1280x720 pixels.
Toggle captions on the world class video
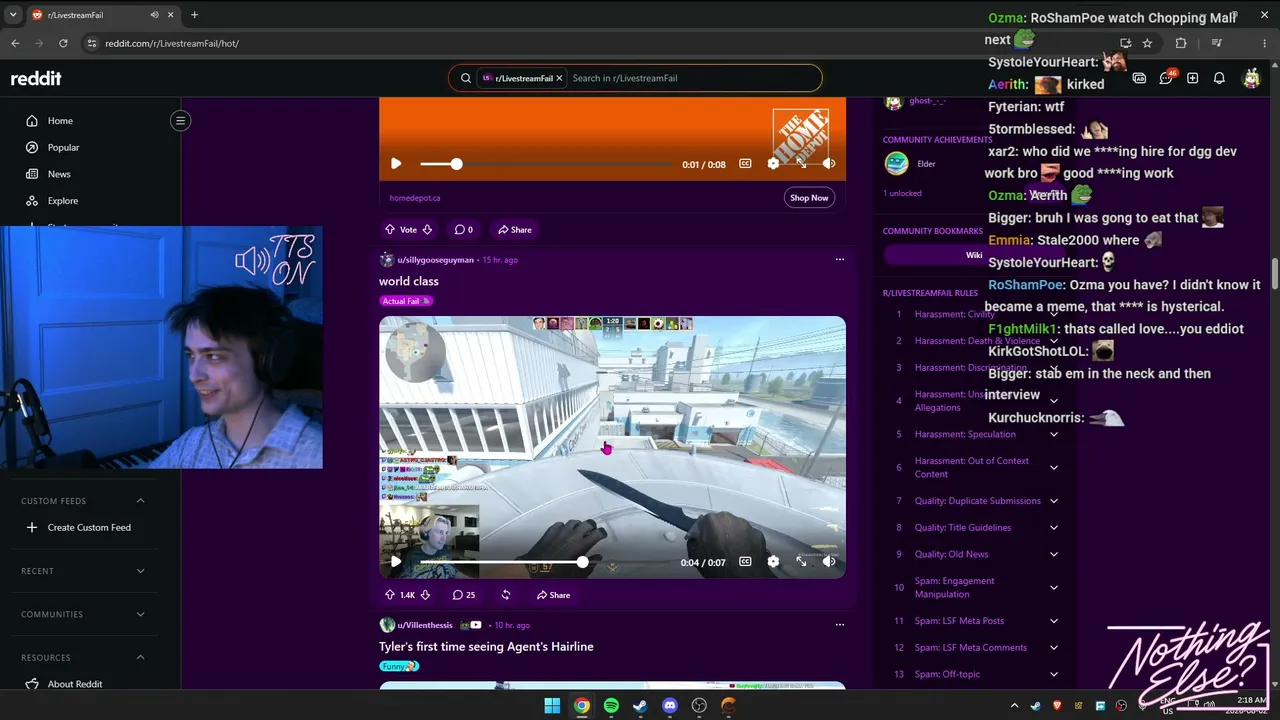pyautogui.click(x=745, y=562)
